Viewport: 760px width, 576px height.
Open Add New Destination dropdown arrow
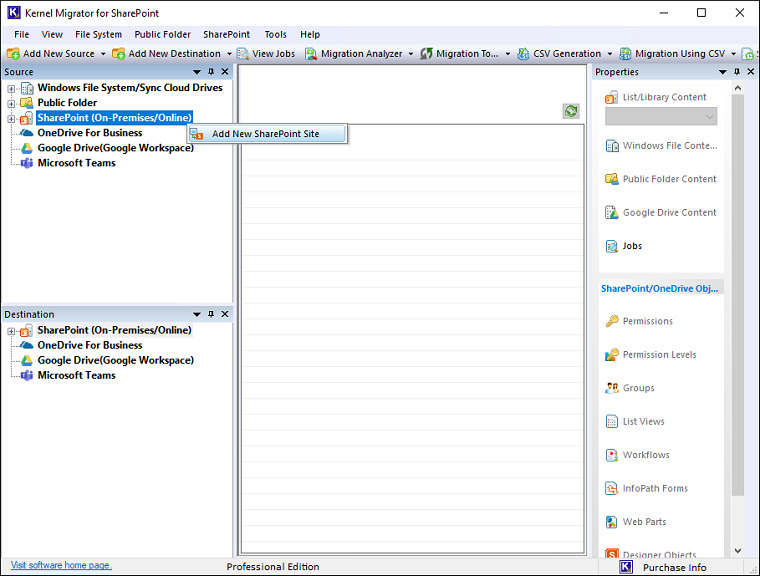229,54
